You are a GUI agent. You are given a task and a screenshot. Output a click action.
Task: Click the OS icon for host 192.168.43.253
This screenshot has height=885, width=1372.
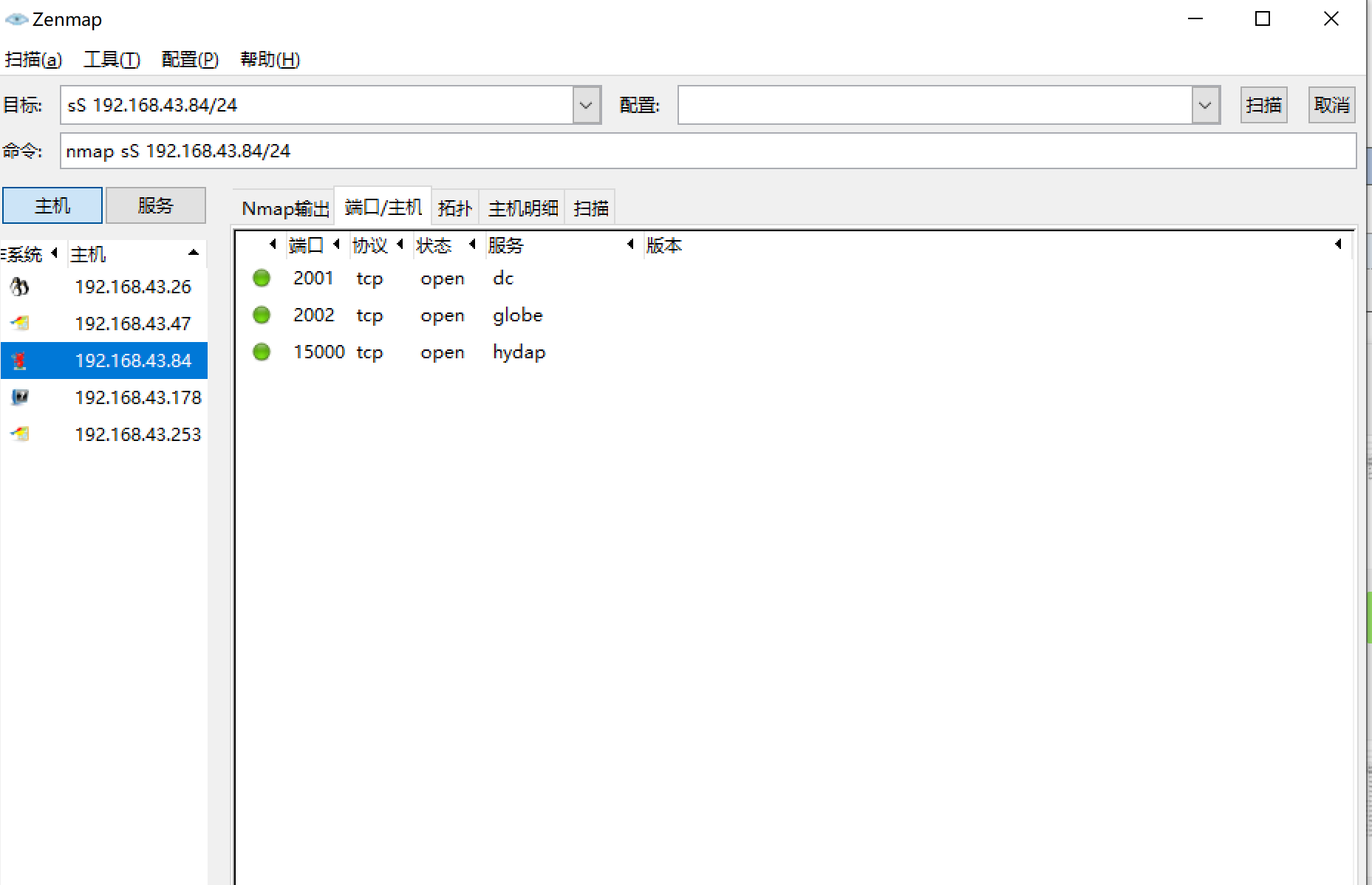tap(20, 434)
